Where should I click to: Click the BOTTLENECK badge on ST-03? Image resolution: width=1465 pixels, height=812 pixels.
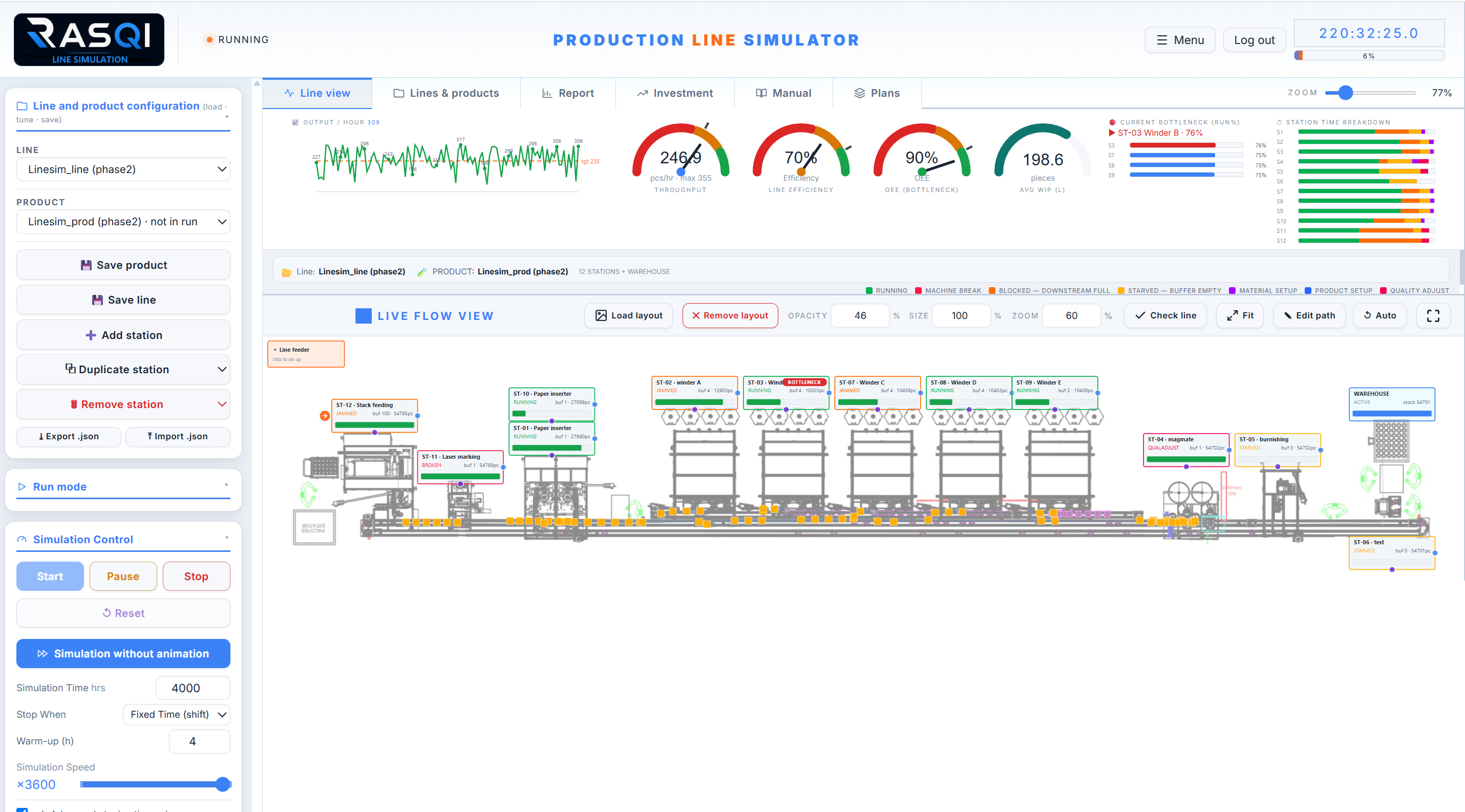(x=804, y=382)
